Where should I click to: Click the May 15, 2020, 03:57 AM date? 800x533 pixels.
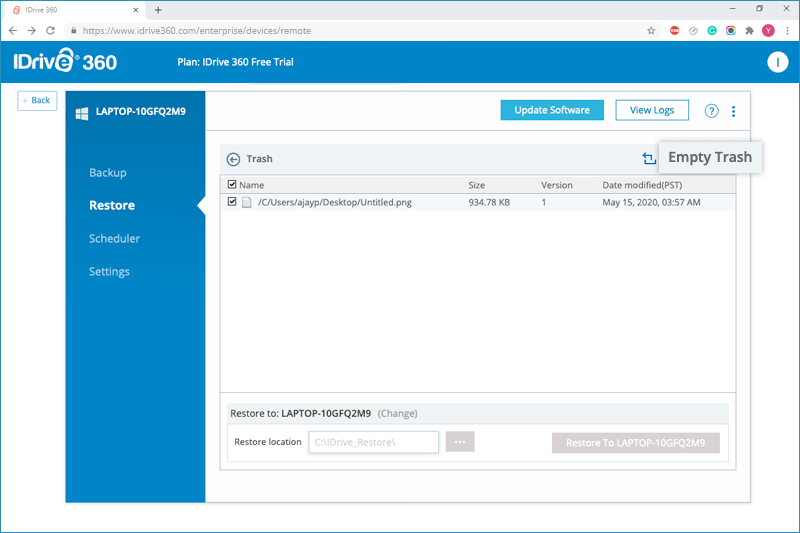651,202
